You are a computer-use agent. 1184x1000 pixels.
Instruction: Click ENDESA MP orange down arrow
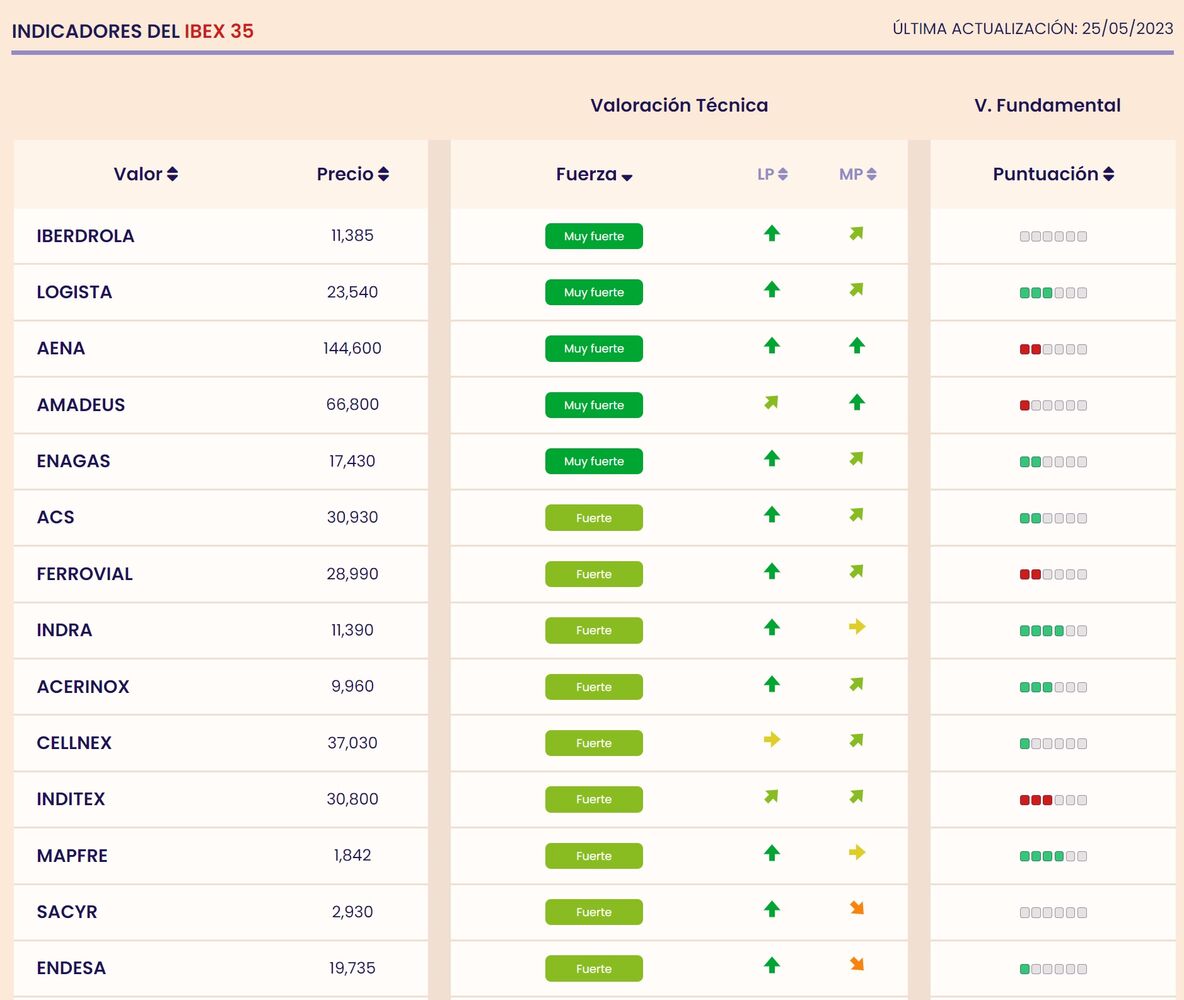coord(856,965)
